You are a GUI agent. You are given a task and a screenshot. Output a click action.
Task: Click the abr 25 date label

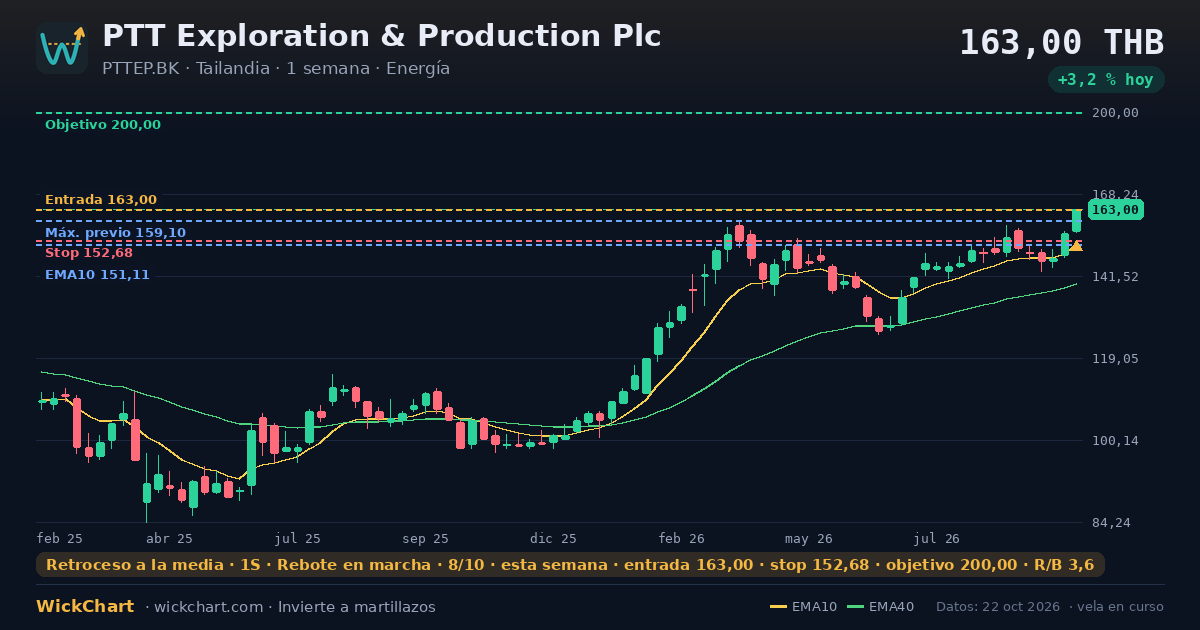(170, 539)
